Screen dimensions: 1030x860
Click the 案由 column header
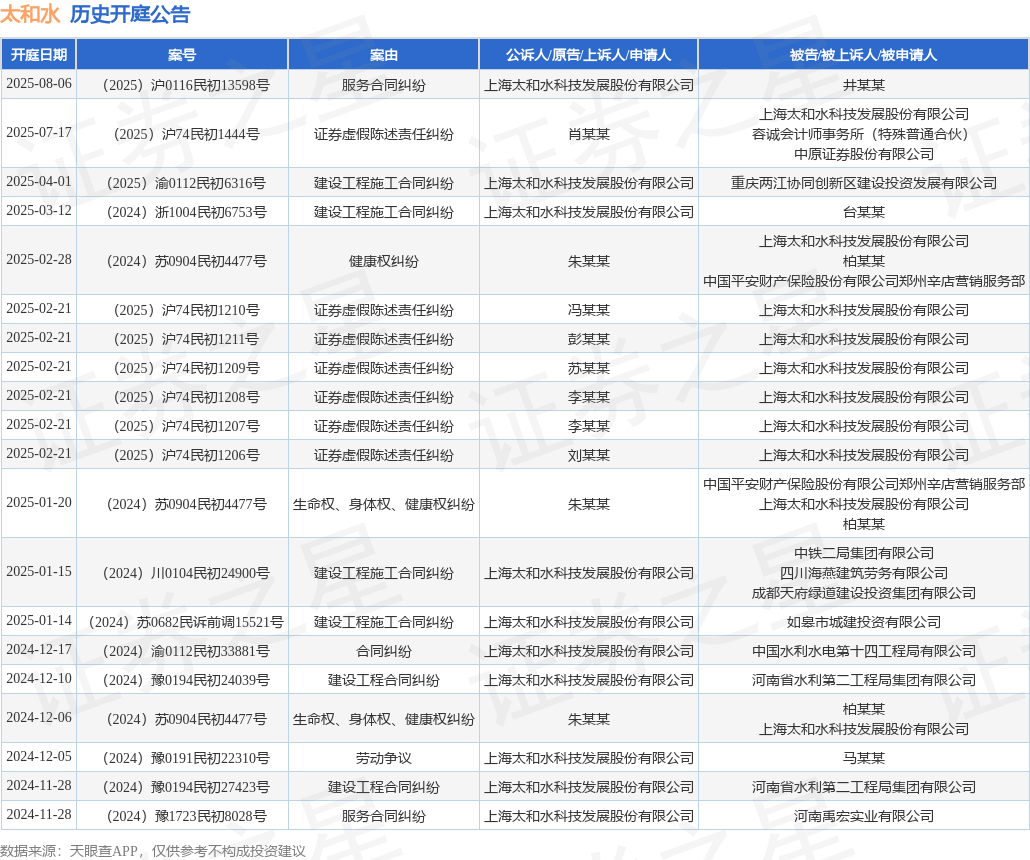tap(384, 55)
